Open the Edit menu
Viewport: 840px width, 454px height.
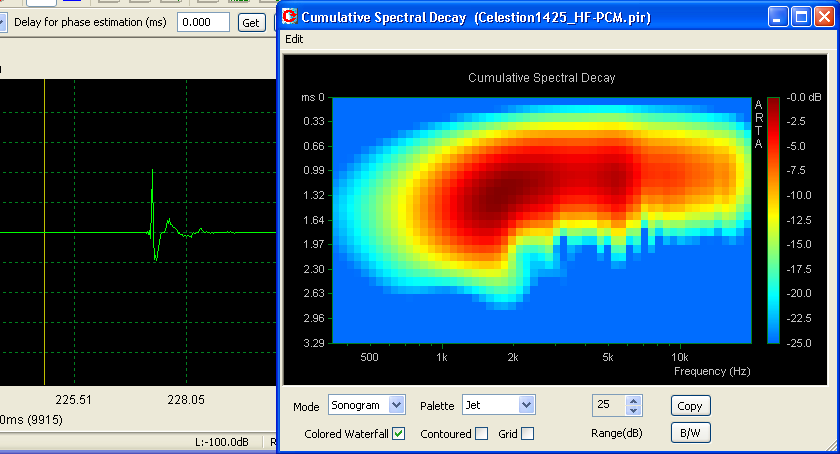pyautogui.click(x=294, y=39)
